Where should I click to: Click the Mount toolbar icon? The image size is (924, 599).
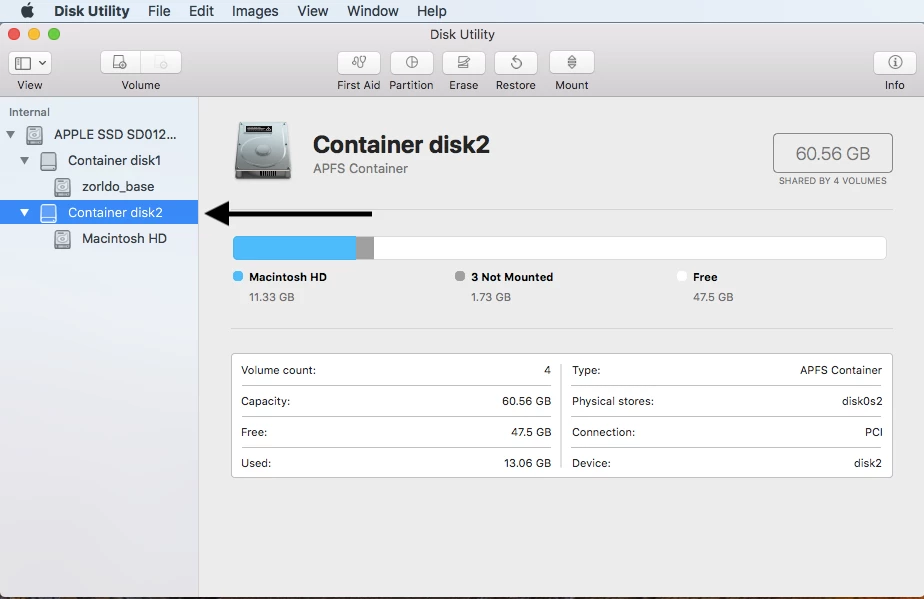pyautogui.click(x=572, y=62)
